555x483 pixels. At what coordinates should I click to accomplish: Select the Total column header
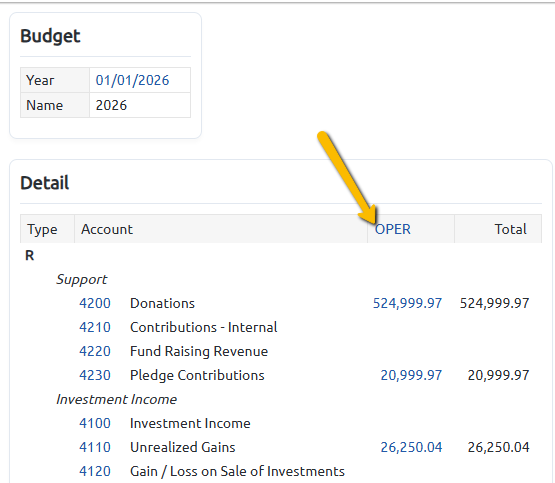point(511,229)
